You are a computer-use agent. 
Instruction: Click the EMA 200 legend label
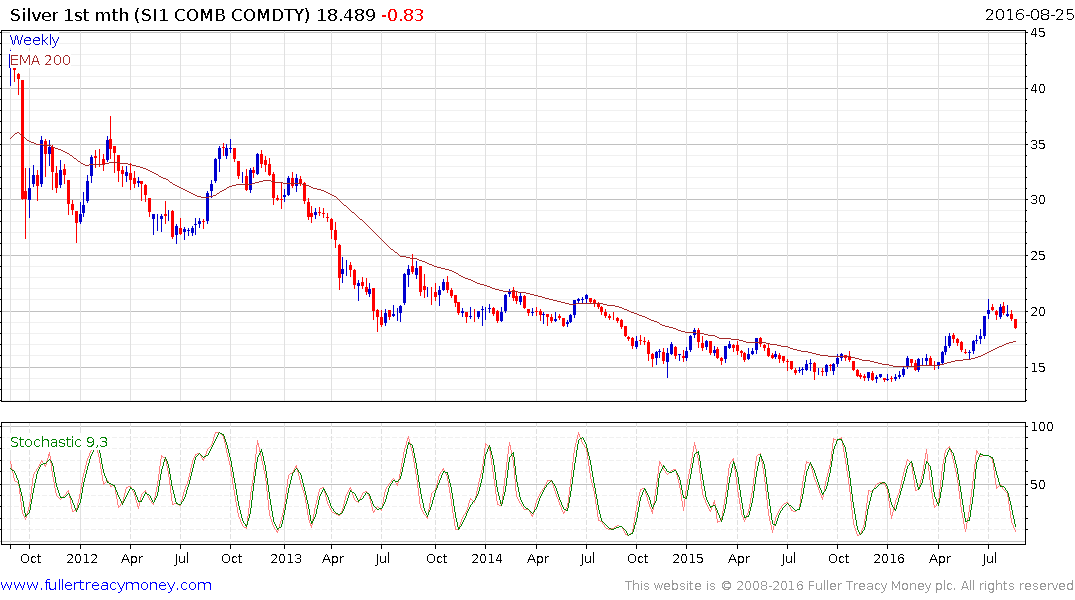(40, 60)
